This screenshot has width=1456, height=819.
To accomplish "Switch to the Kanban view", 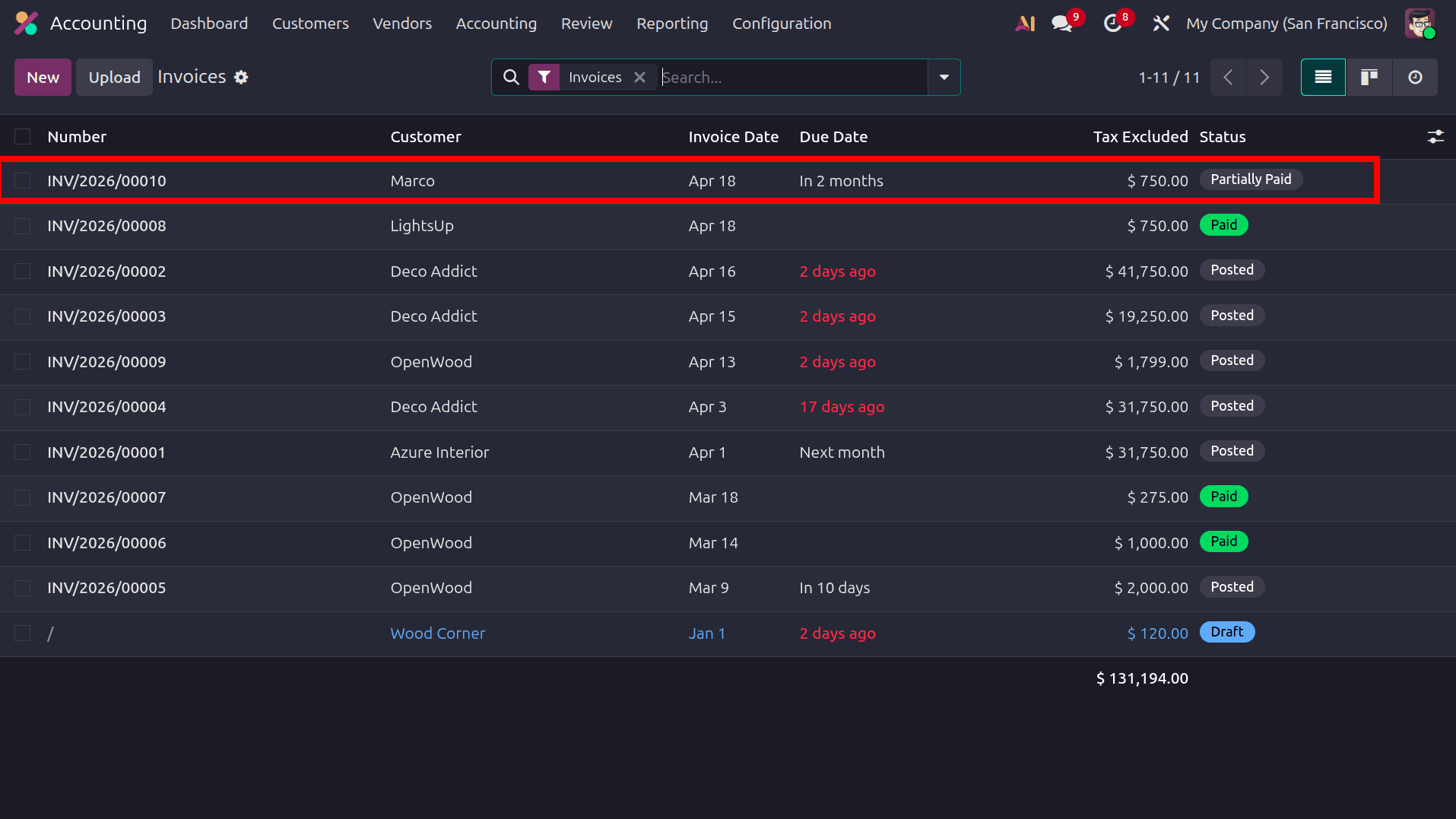I will click(x=1369, y=77).
